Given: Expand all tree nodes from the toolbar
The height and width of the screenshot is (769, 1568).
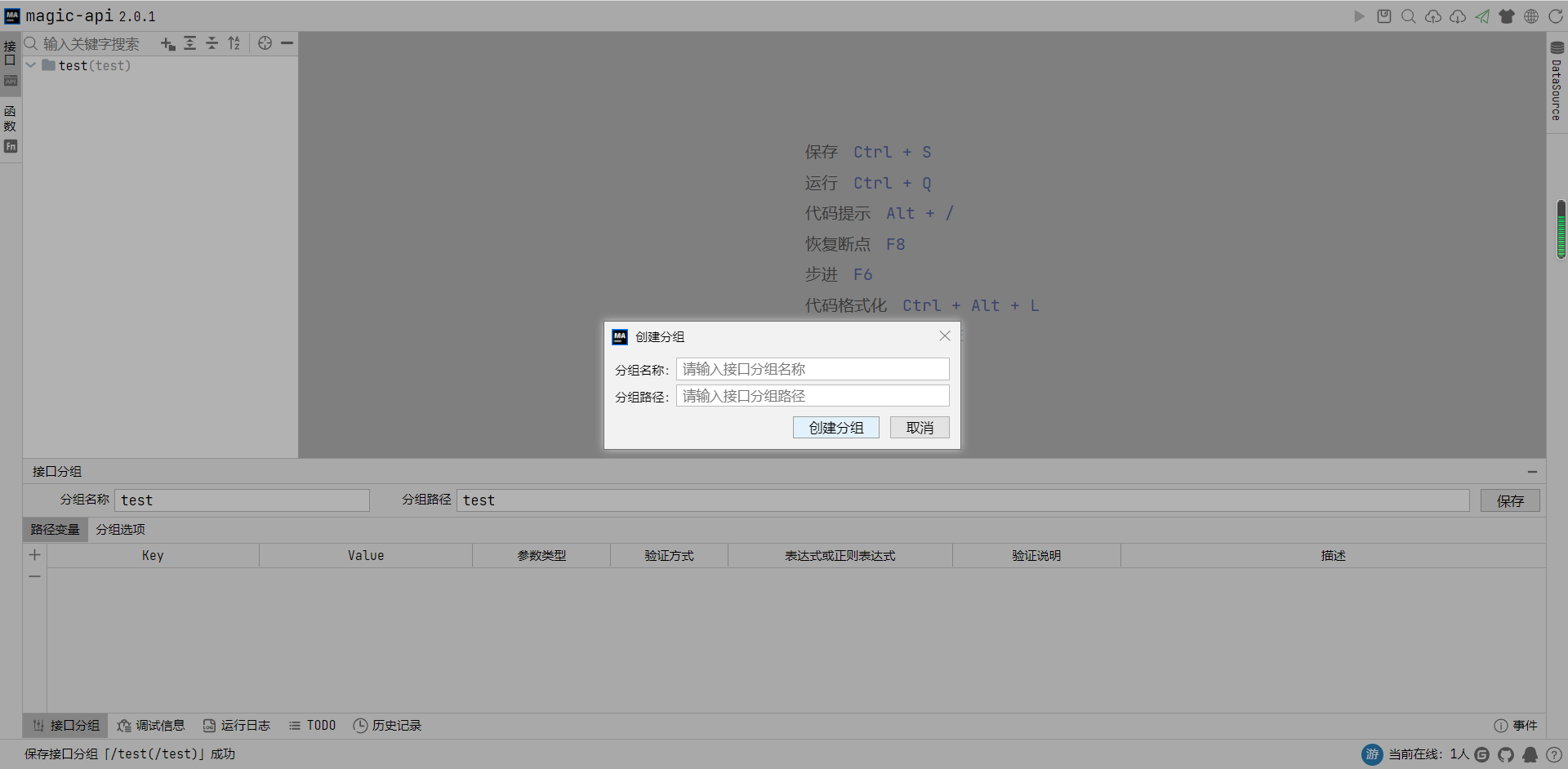Looking at the screenshot, I should pyautogui.click(x=189, y=43).
